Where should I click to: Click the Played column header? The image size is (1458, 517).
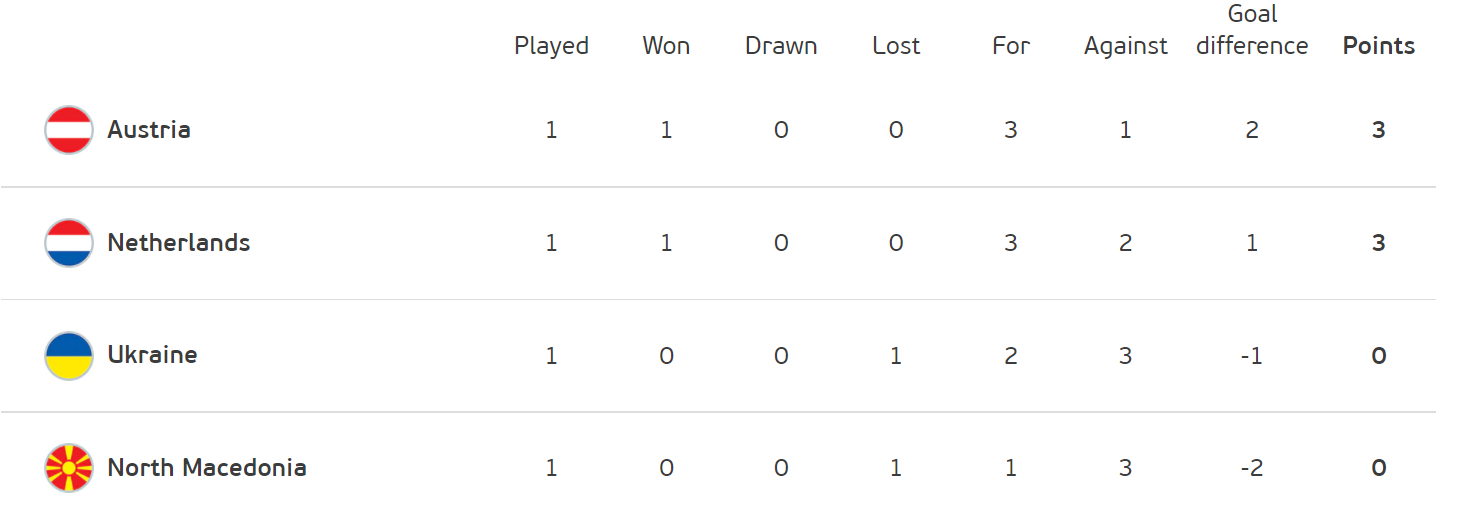[x=552, y=46]
